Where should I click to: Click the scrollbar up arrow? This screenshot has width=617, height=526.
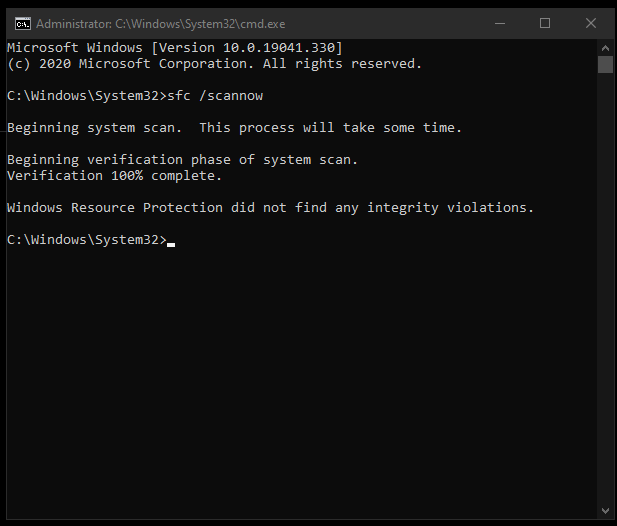tap(605, 48)
